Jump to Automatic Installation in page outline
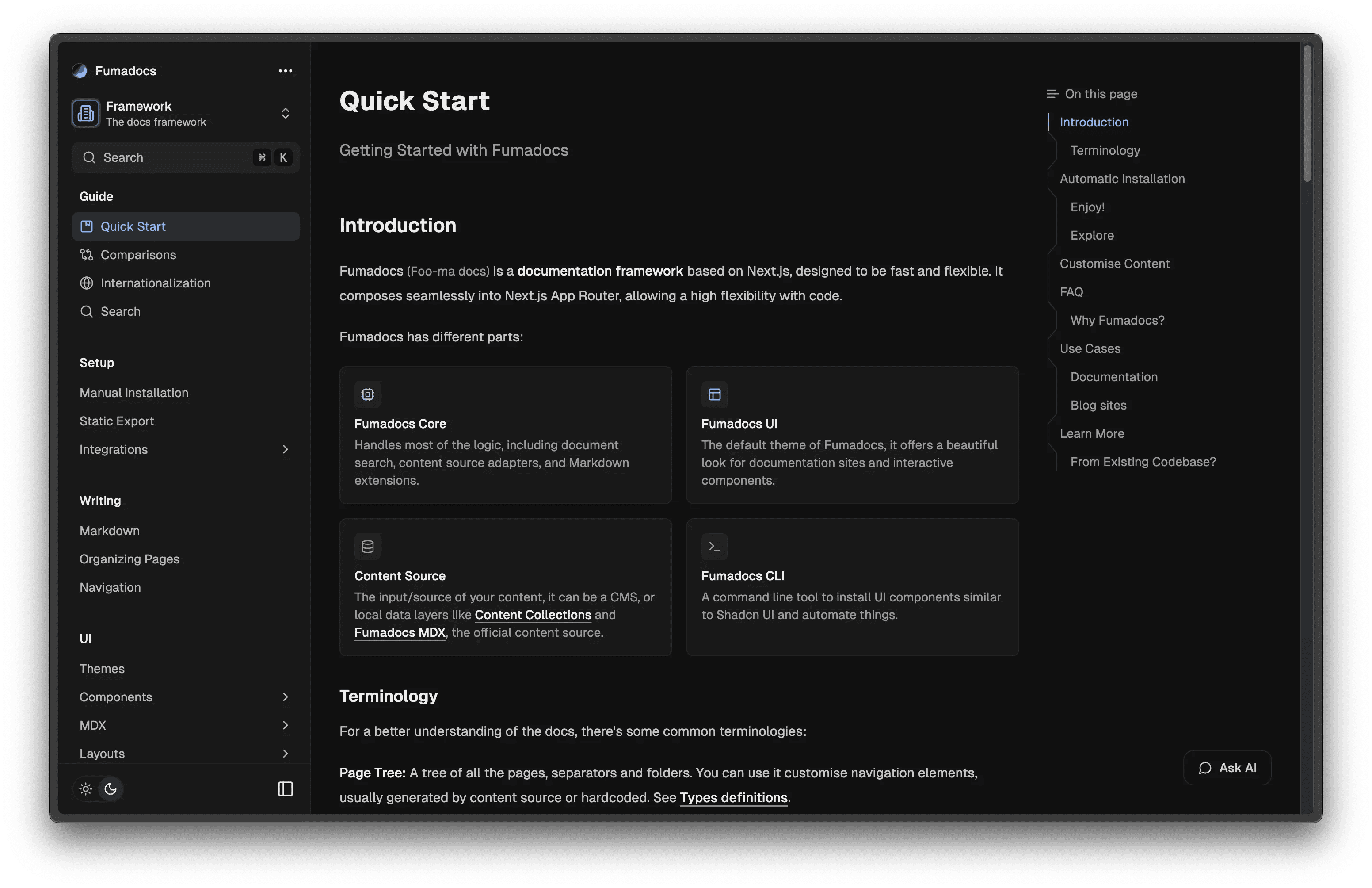This screenshot has height=888, width=1372. pos(1122,179)
